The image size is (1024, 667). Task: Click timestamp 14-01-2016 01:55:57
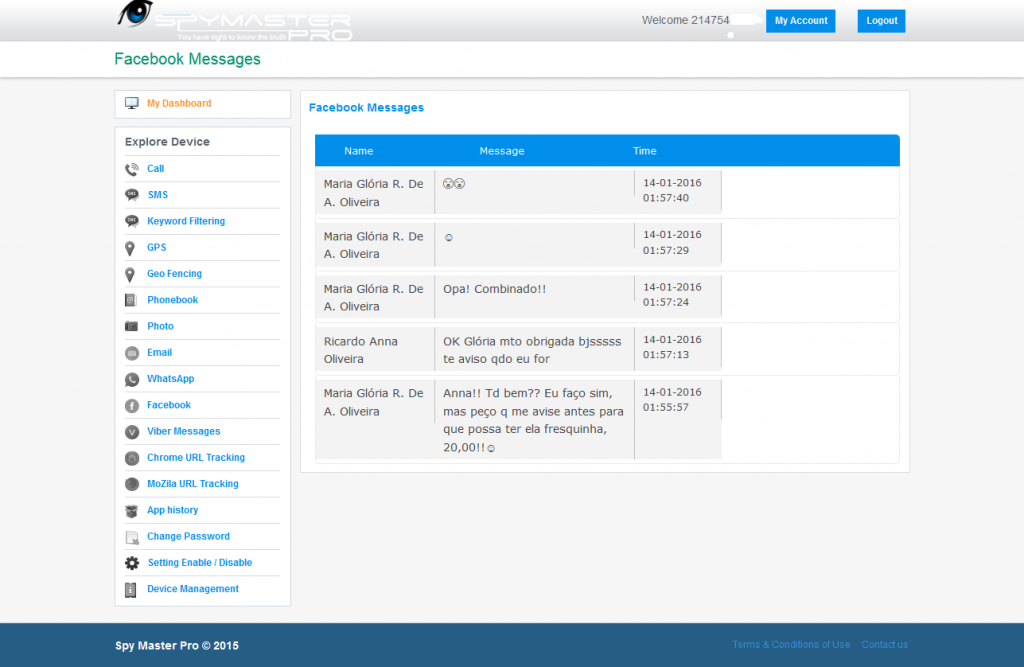point(672,399)
